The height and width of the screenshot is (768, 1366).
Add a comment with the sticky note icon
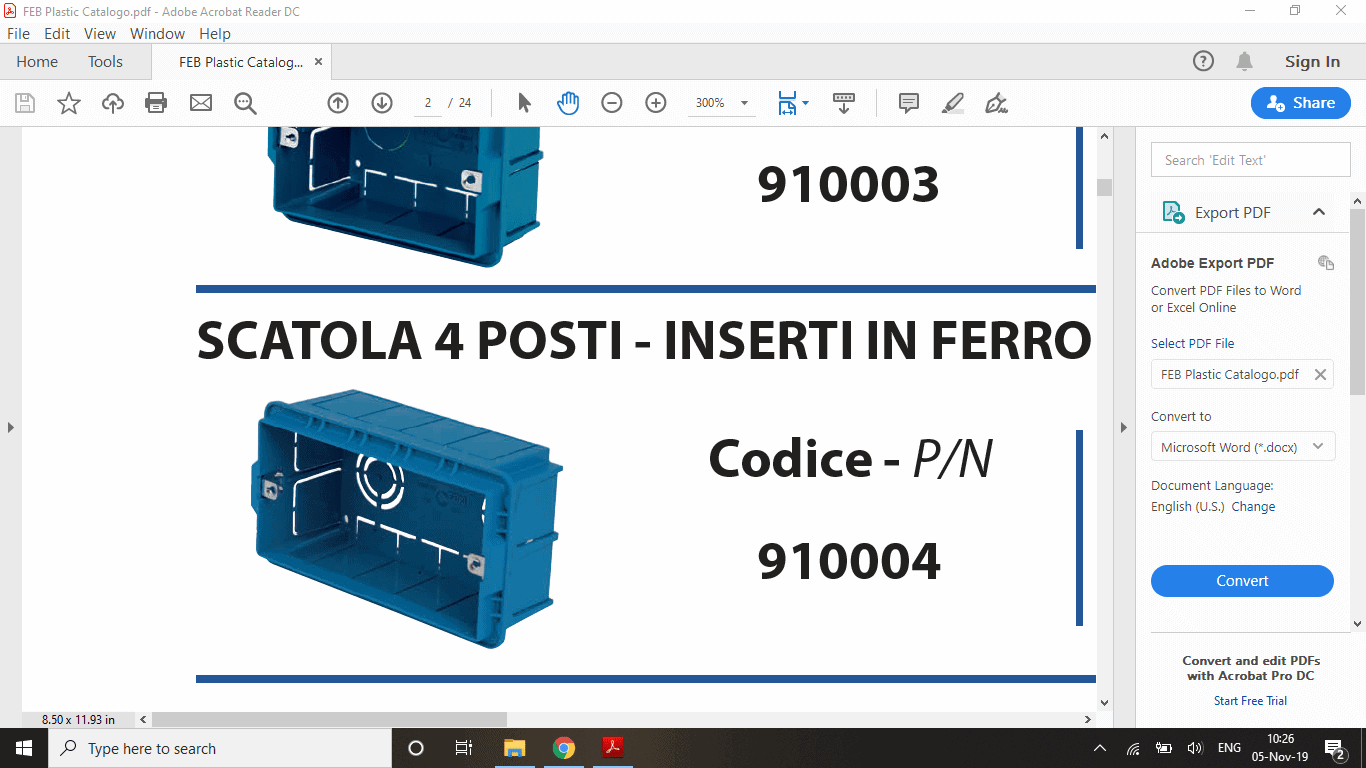[909, 103]
